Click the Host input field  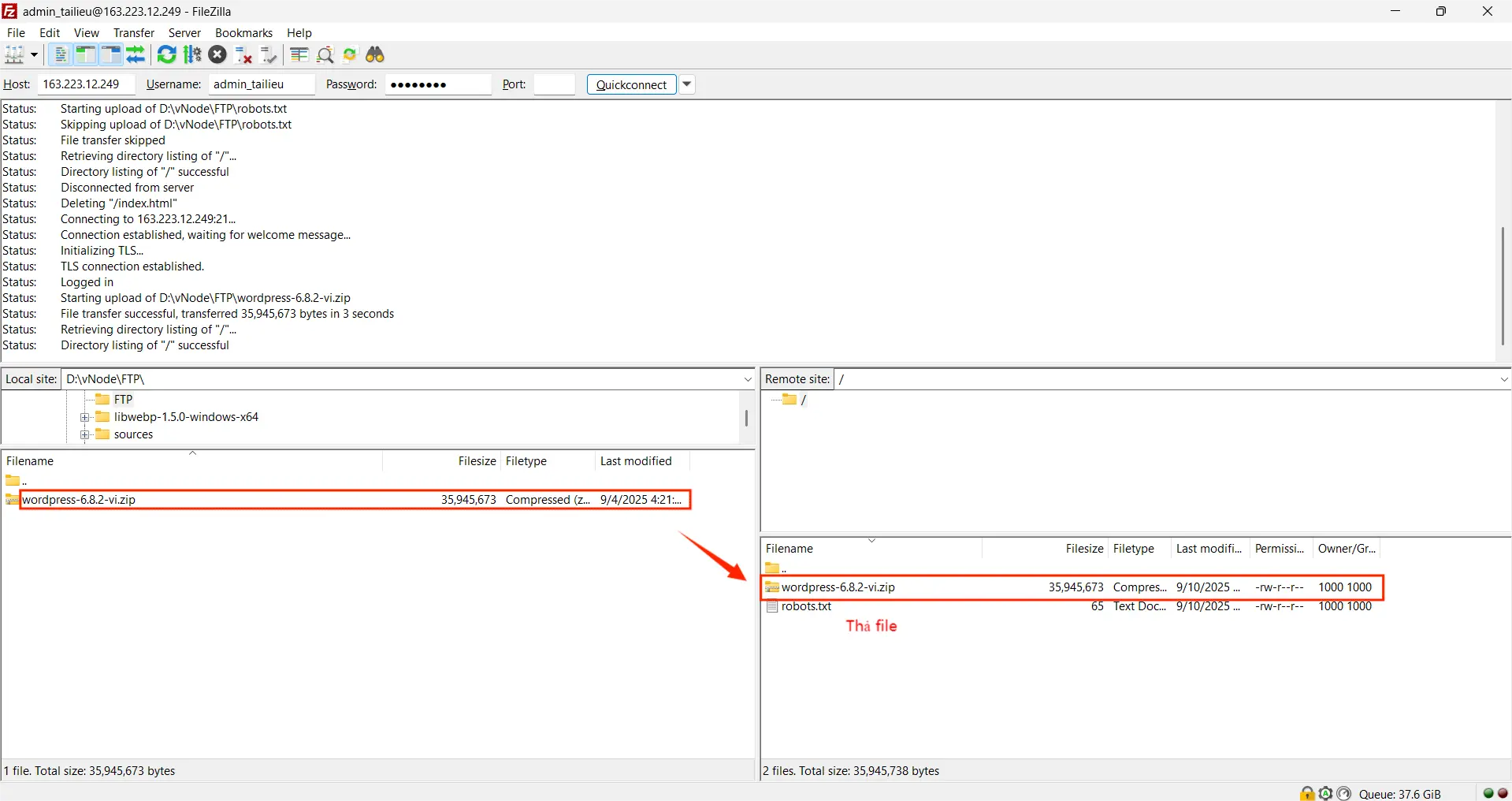click(86, 84)
